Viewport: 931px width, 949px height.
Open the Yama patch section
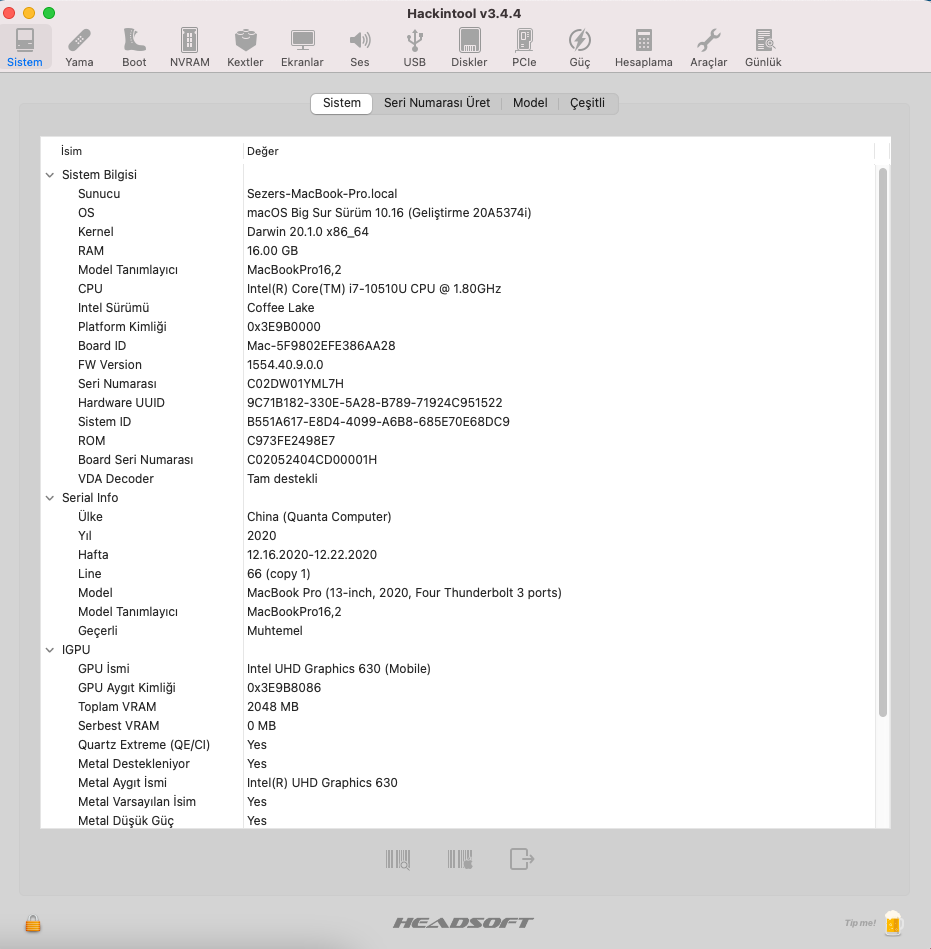(x=79, y=48)
